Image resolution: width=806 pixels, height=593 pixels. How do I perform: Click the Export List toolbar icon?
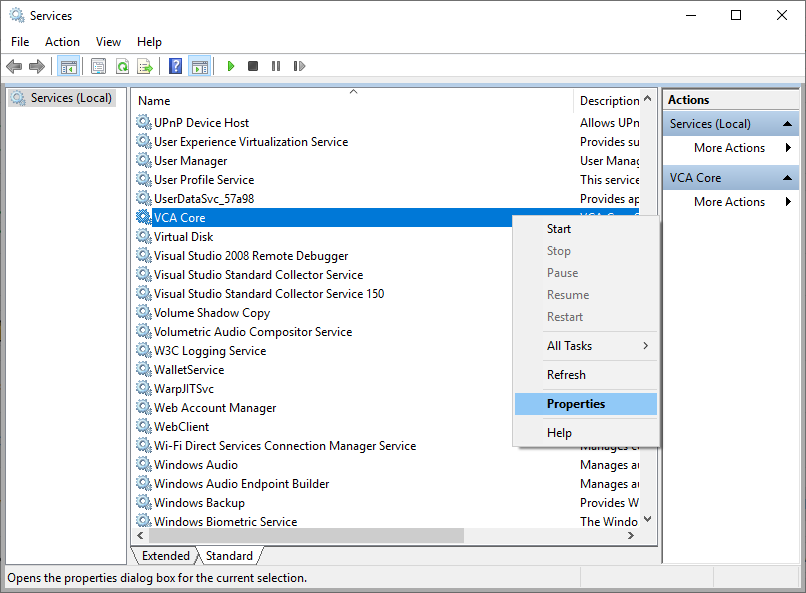(145, 66)
